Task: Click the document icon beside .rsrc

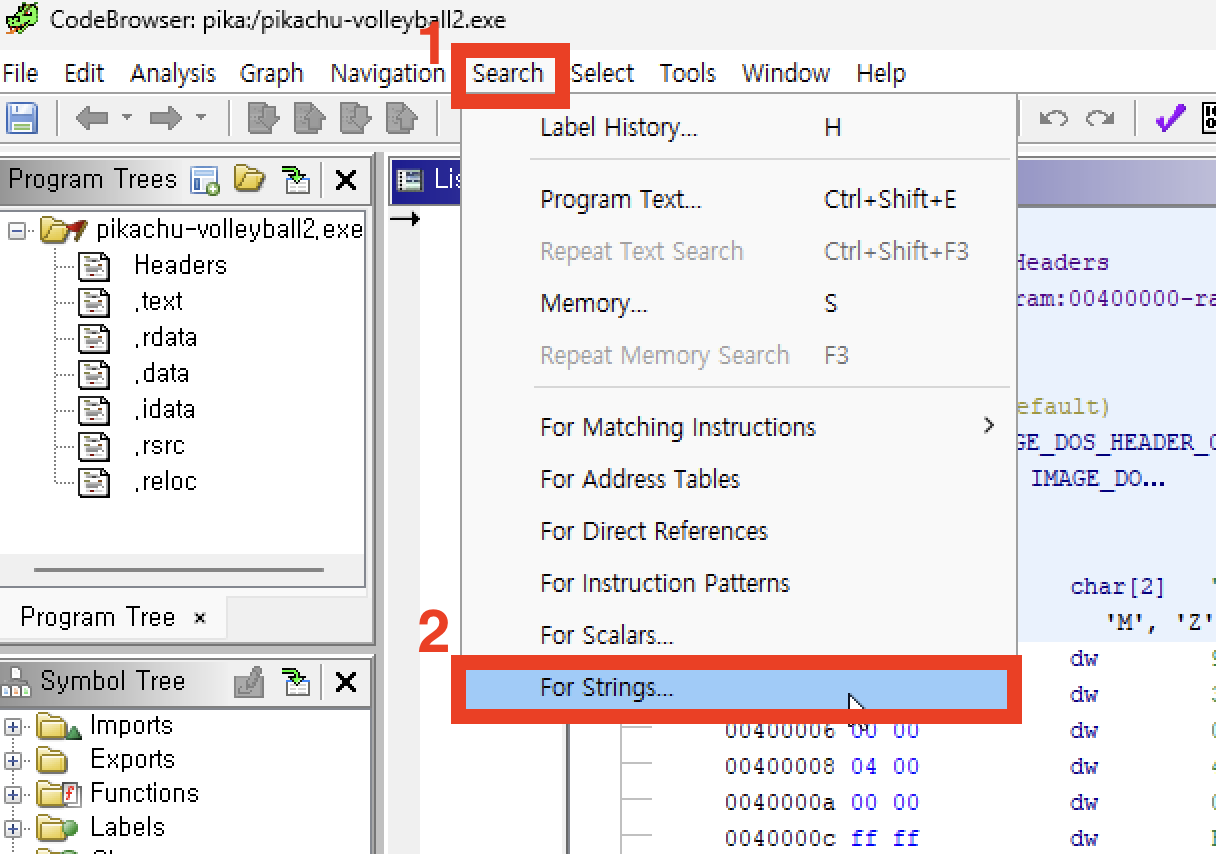Action: (x=93, y=446)
